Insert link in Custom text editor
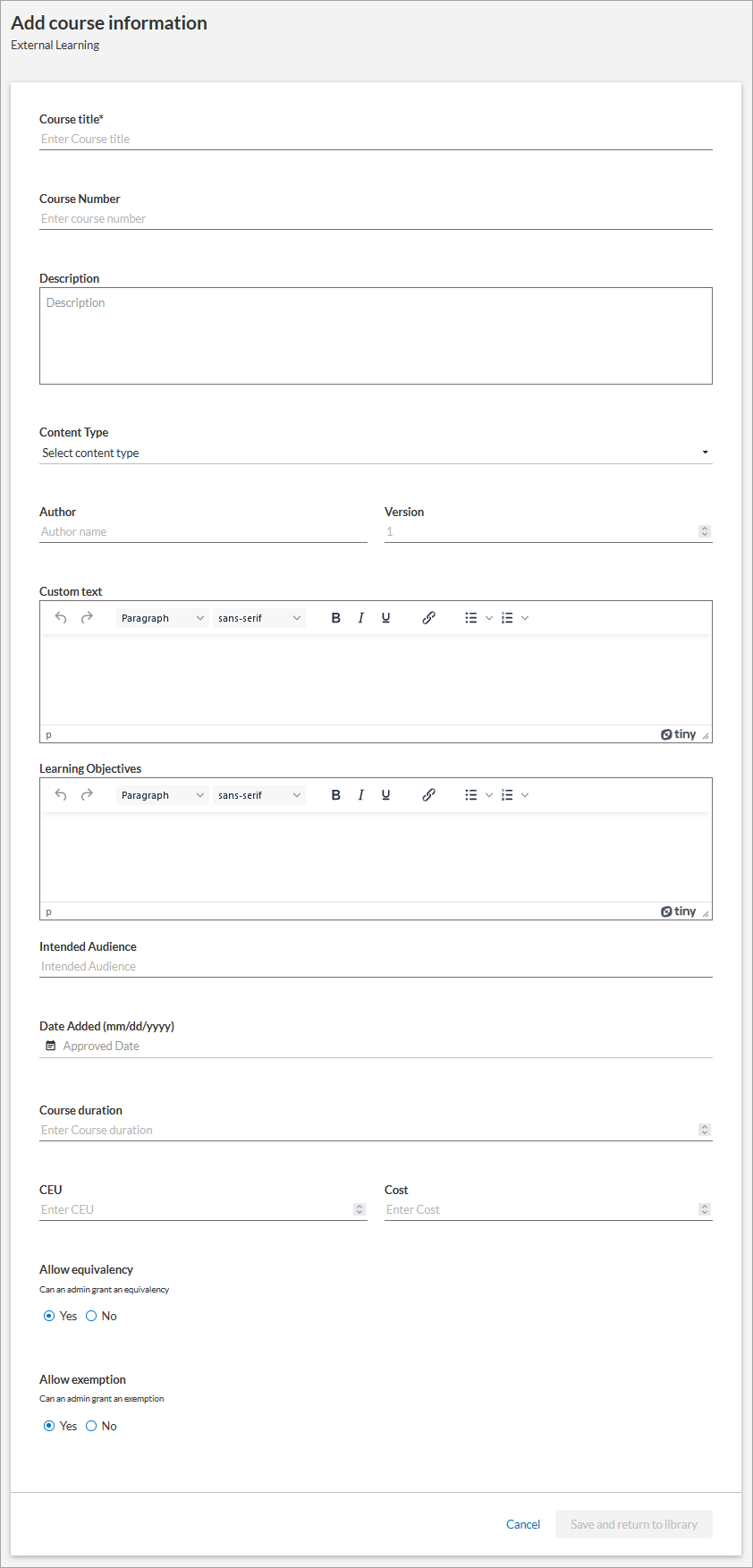This screenshot has width=753, height=1568. (x=429, y=618)
